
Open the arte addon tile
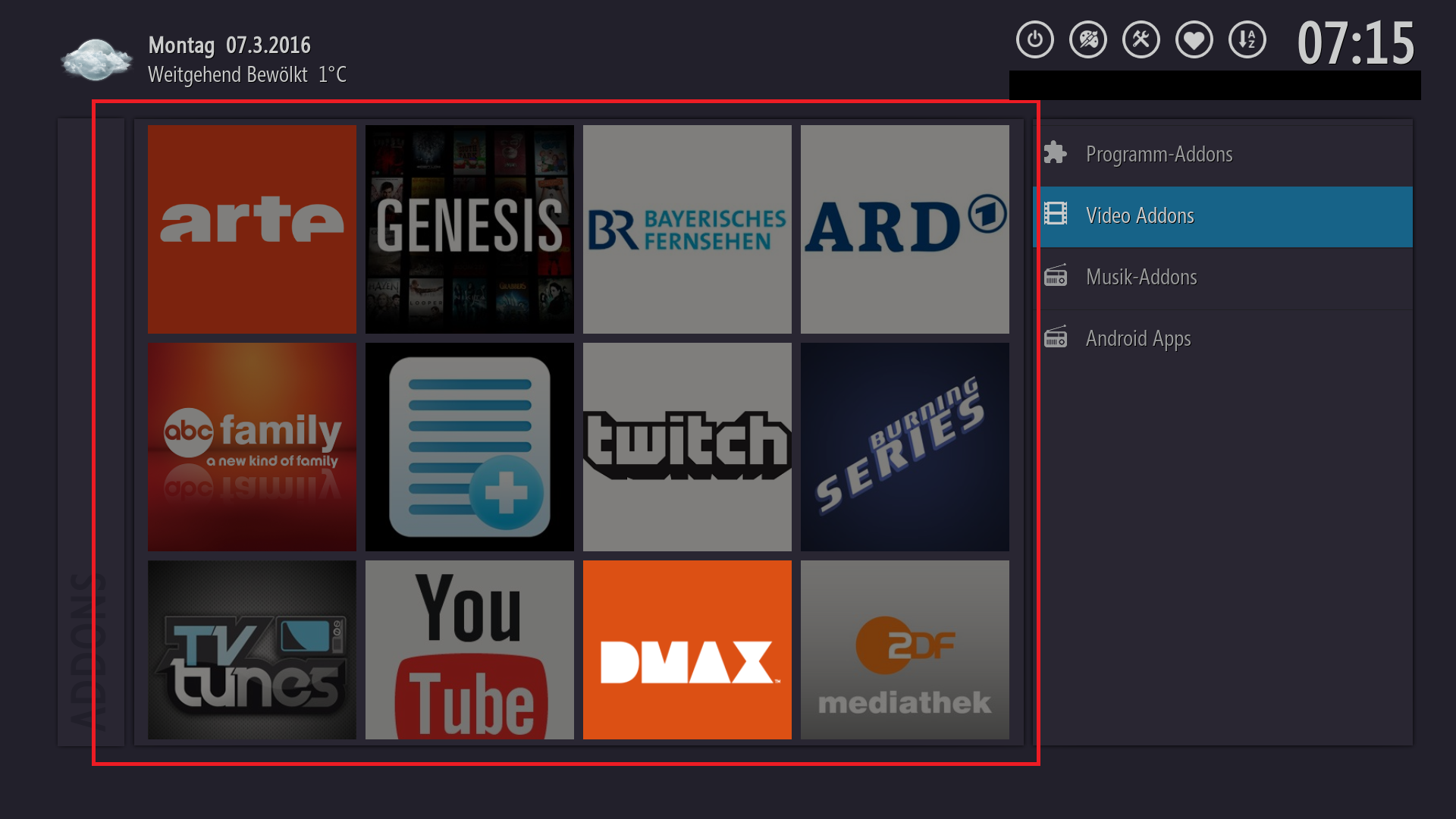[252, 229]
